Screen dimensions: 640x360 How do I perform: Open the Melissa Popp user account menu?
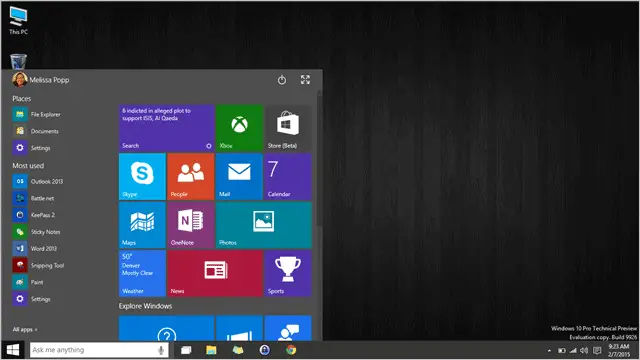pyautogui.click(x=41, y=80)
